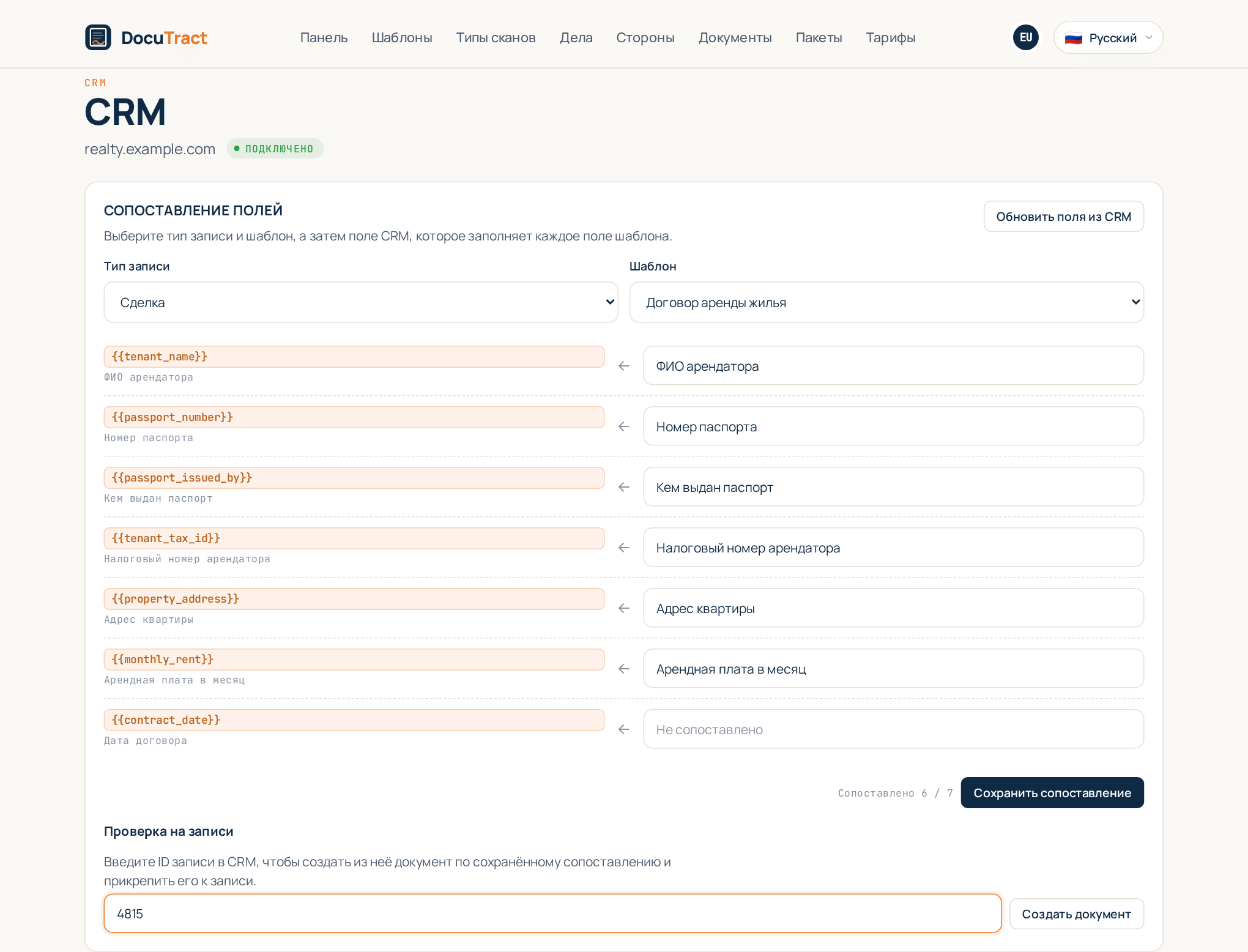Viewport: 1248px width, 952px height.
Task: Open the Адрес квартиры field selector
Action: click(x=893, y=608)
